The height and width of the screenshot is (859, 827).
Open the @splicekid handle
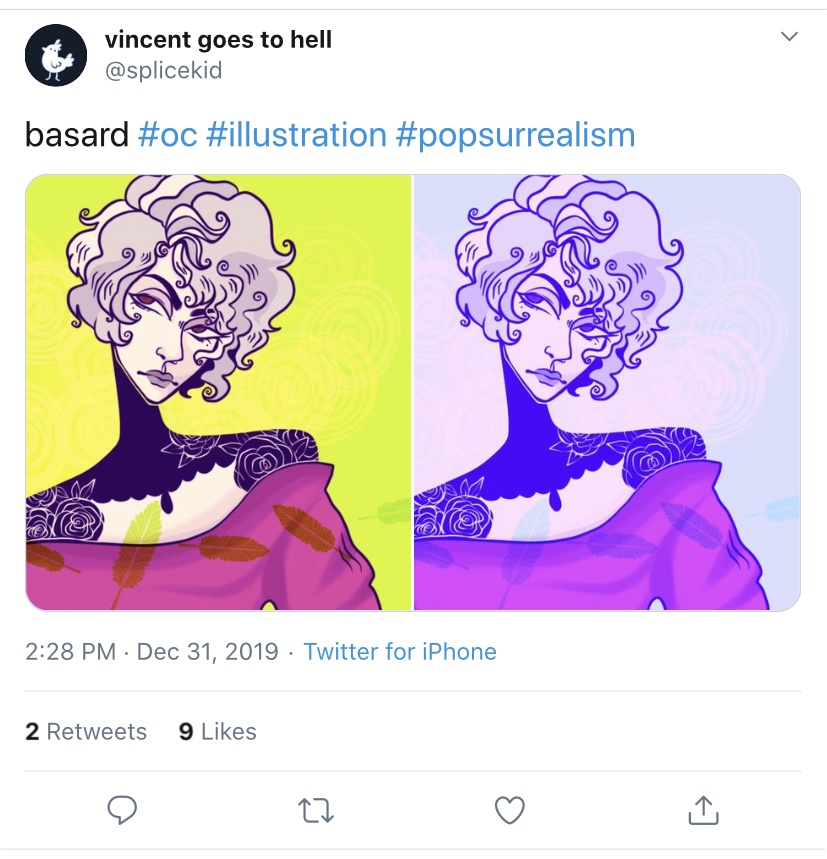click(x=163, y=71)
